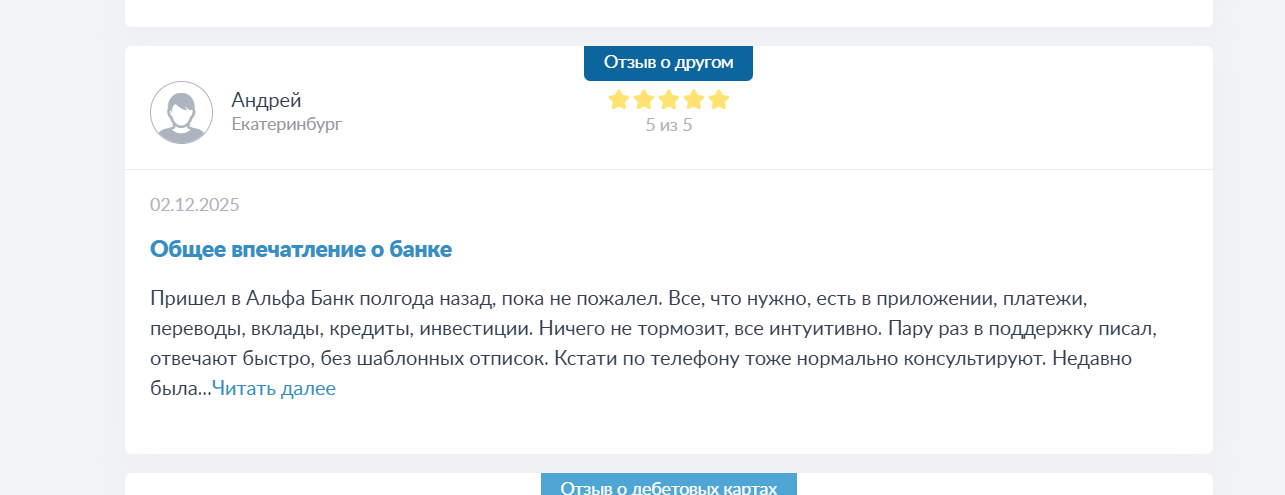The width and height of the screenshot is (1285, 495).
Task: Click the first rating star
Action: coord(619,100)
